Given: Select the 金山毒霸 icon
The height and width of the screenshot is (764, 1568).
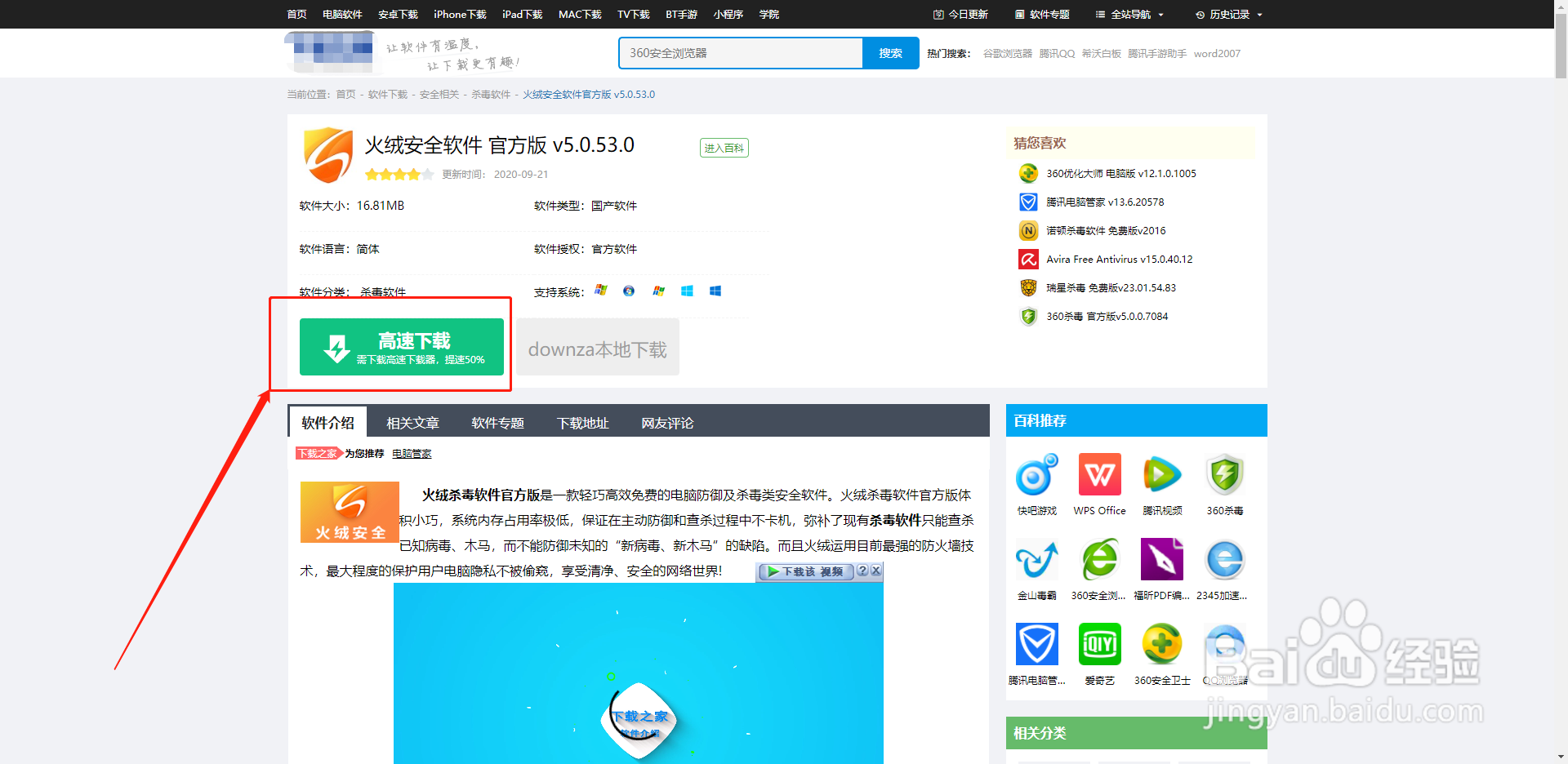Looking at the screenshot, I should [1037, 559].
